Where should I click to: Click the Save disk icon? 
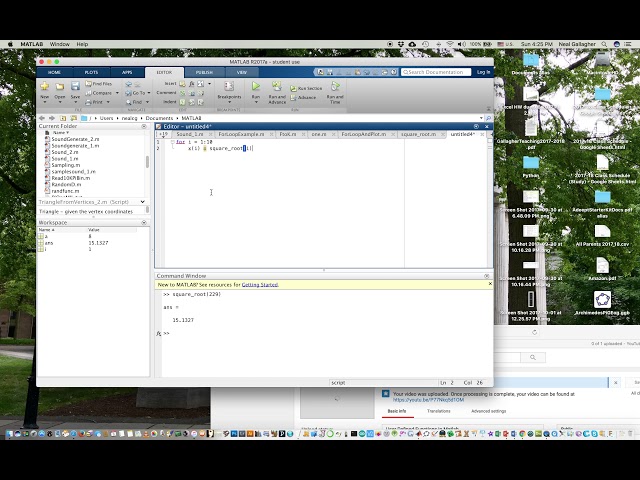pyautogui.click(x=75, y=86)
